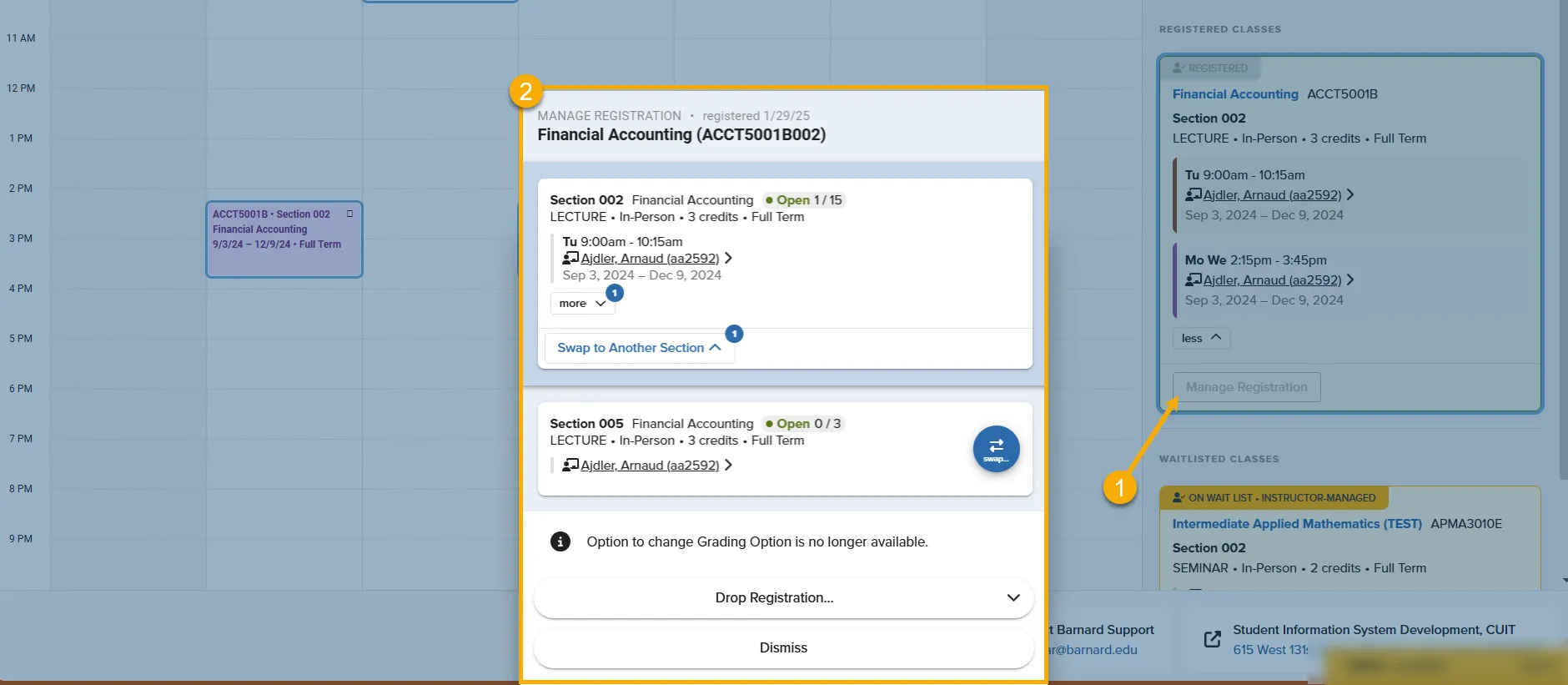Open Ajdler, Arnaud (aa2592) link in Section 002
Image resolution: width=1568 pixels, height=685 pixels.
(650, 259)
